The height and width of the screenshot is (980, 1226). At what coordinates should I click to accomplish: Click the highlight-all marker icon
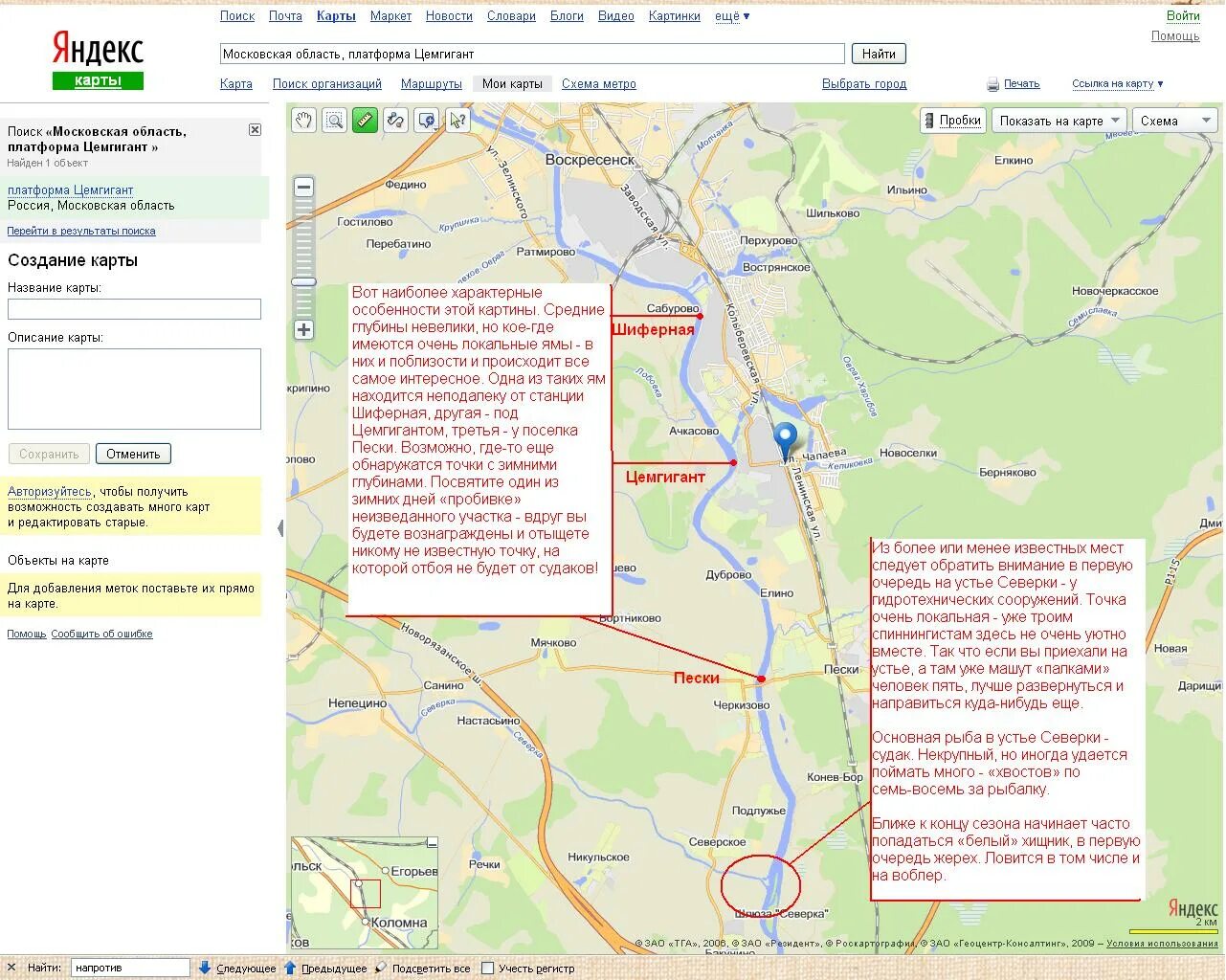click(381, 968)
